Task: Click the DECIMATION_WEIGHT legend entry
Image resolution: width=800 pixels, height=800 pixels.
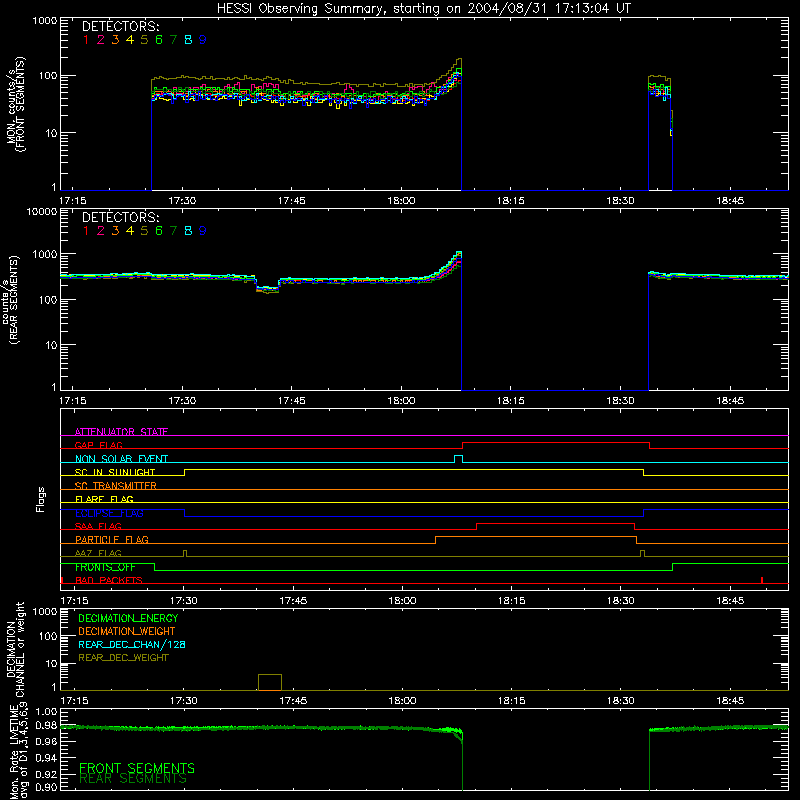Action: click(x=127, y=631)
